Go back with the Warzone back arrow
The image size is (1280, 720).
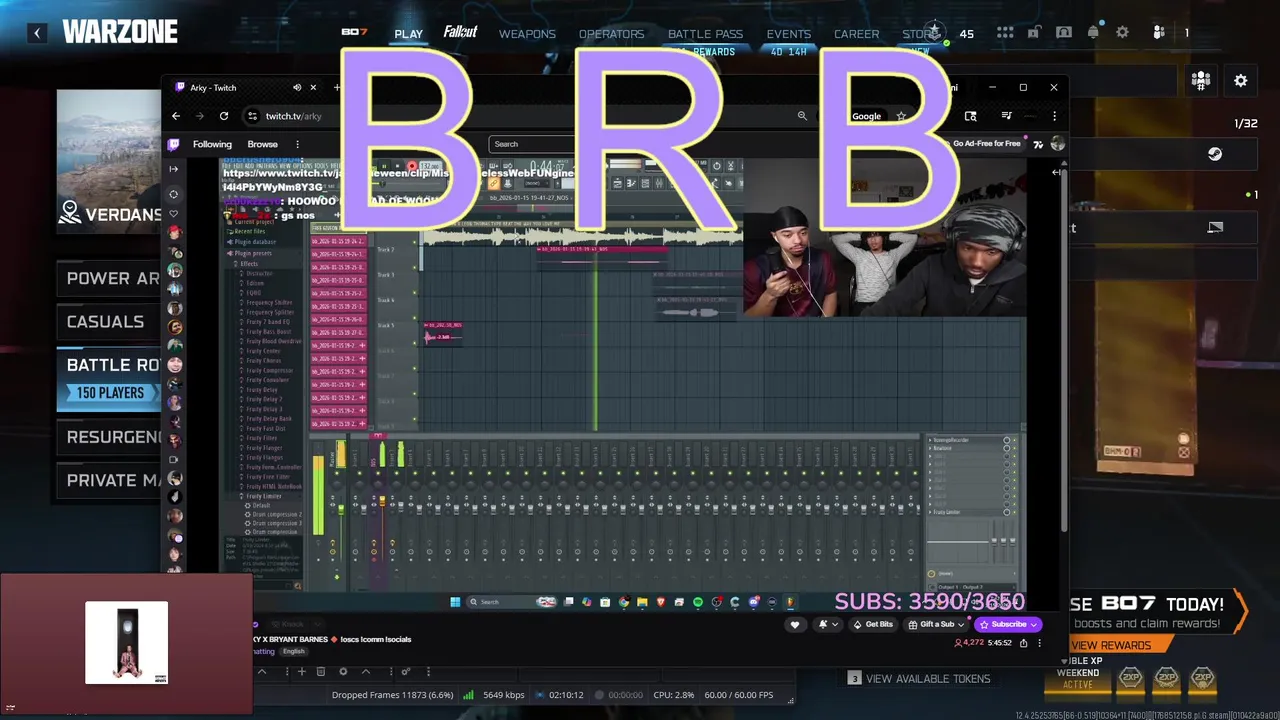click(x=37, y=33)
